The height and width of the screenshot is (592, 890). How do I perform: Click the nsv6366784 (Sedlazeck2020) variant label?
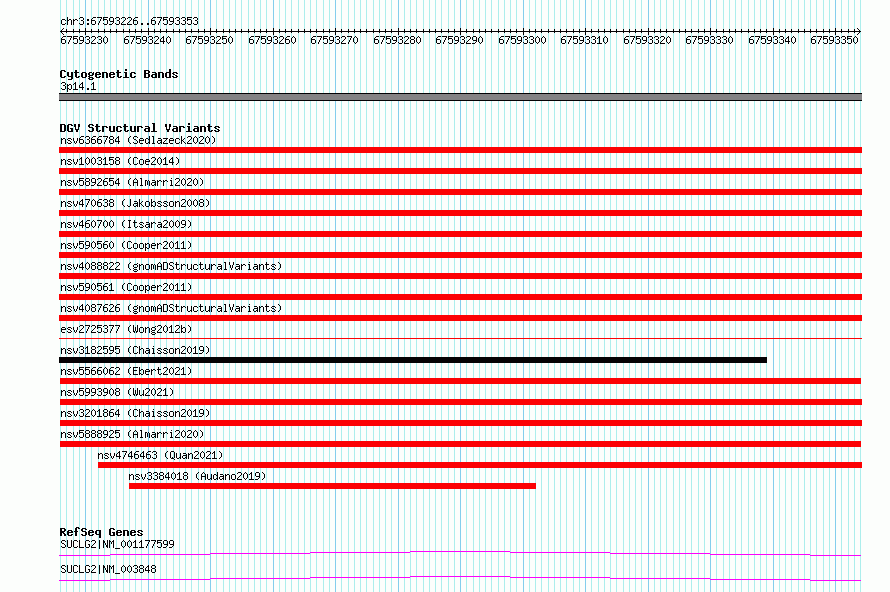coord(138,140)
